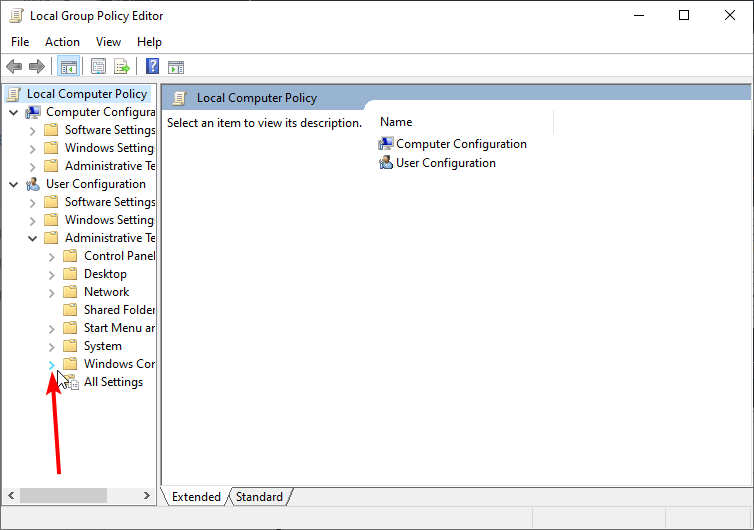Click the tree horizontal scrollbar thumb

click(x=63, y=495)
